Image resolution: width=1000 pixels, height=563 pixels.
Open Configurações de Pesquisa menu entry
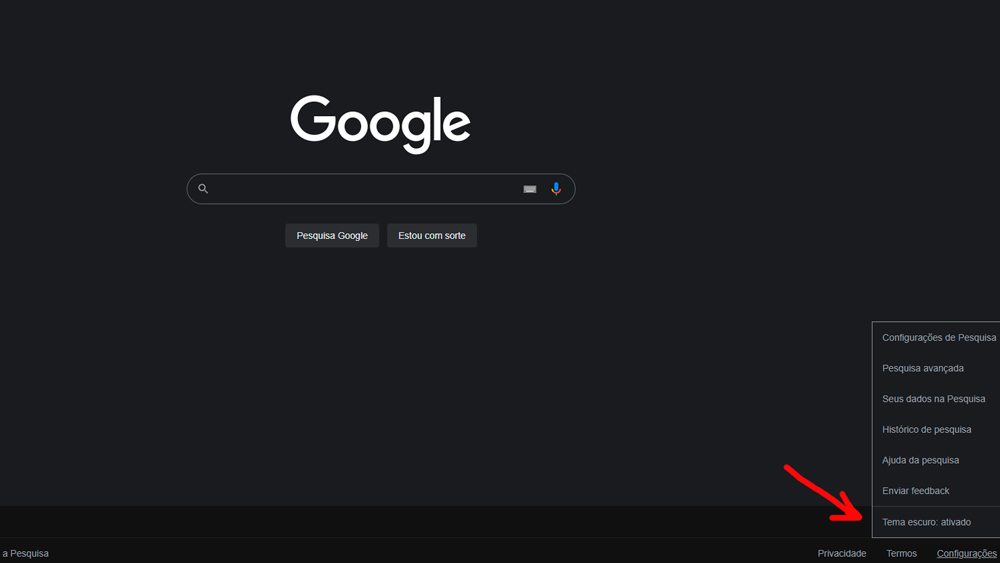coord(938,338)
